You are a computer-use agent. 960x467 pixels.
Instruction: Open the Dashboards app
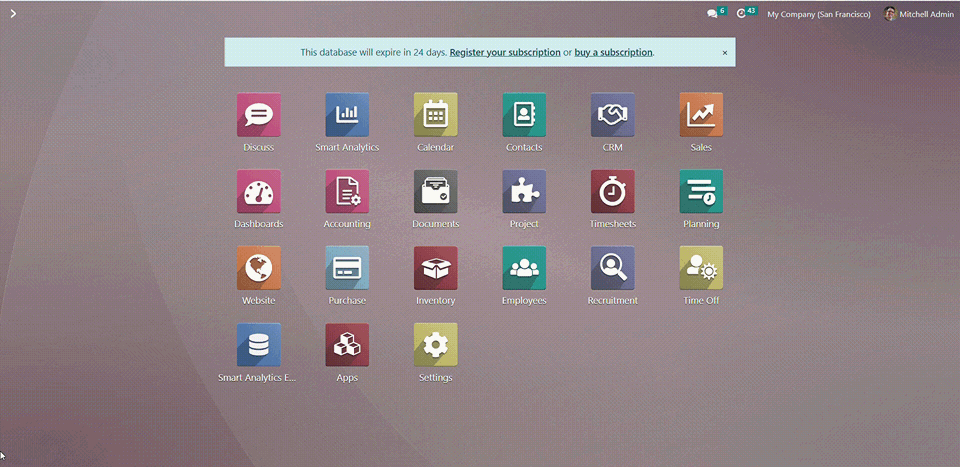click(x=259, y=192)
